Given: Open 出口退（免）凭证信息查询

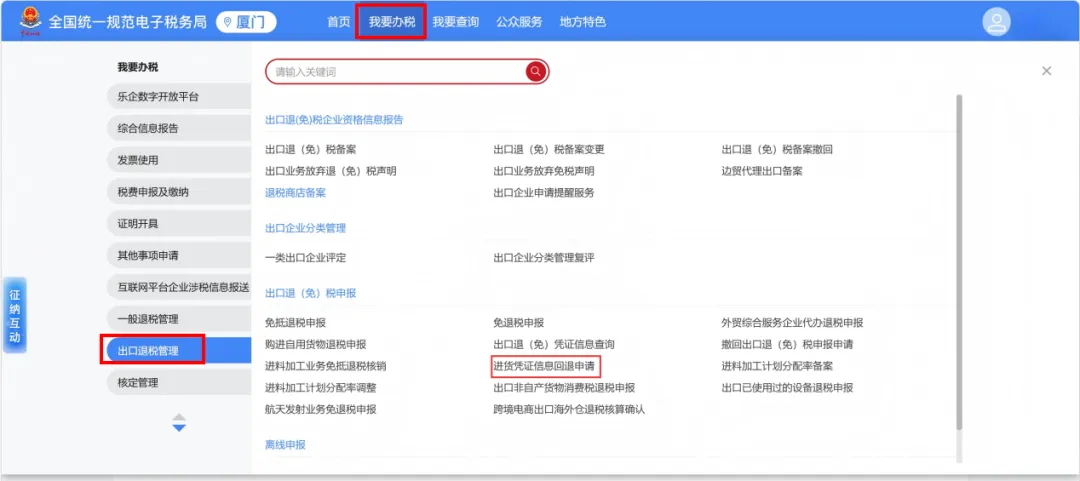Looking at the screenshot, I should coord(554,344).
